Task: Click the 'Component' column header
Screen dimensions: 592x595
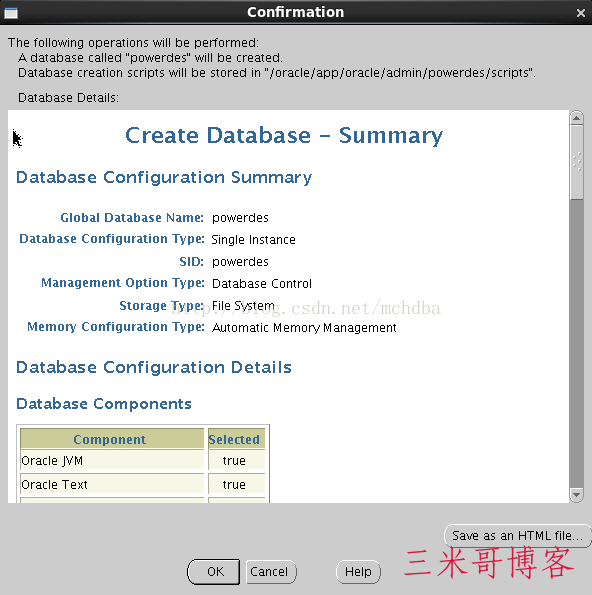Action: [x=112, y=439]
